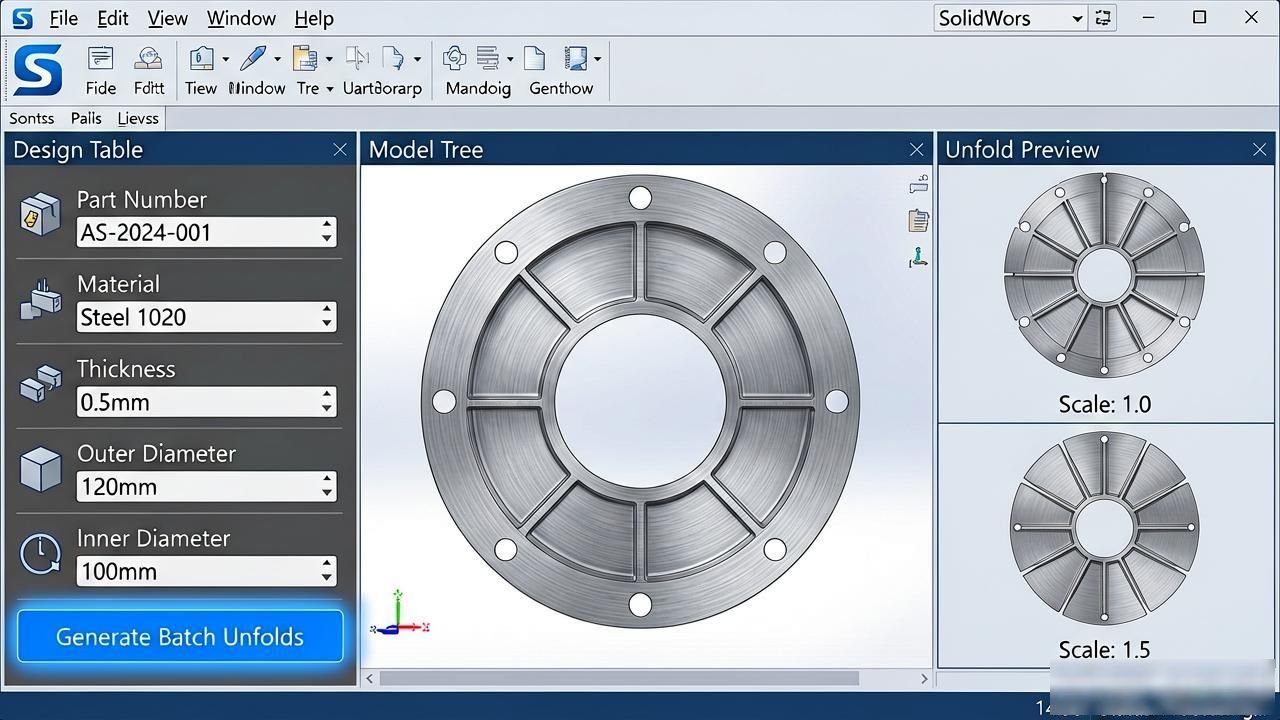The height and width of the screenshot is (720, 1280).
Task: Click the Mindow pen icon
Action: click(253, 58)
